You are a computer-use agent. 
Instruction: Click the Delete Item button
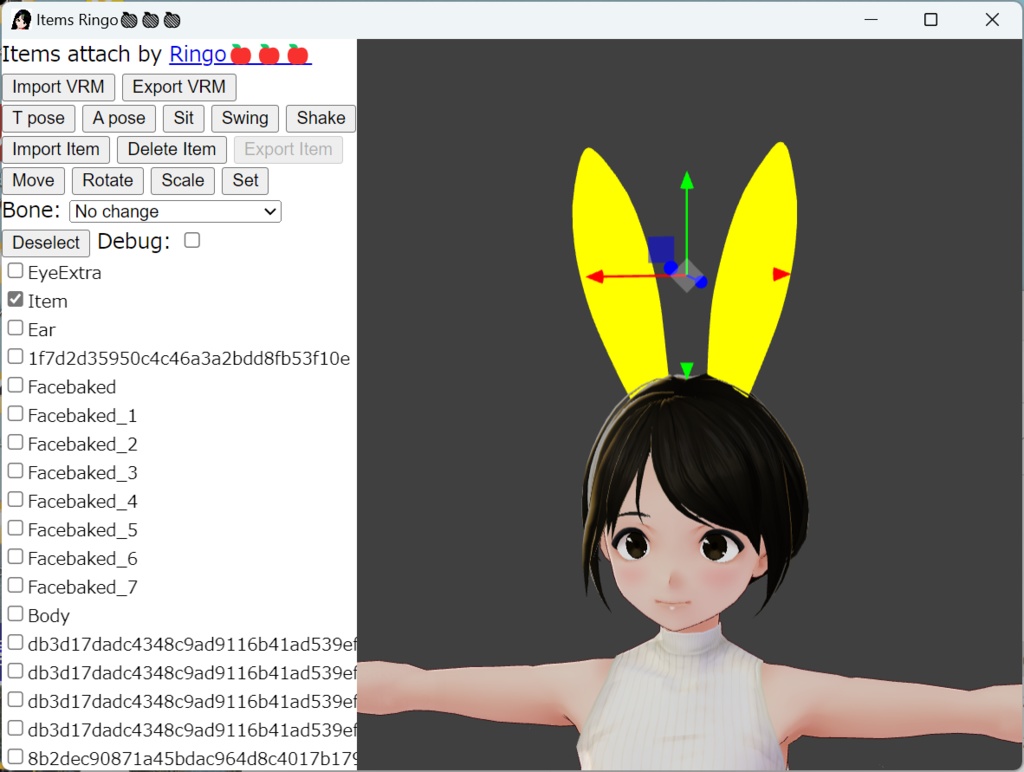coord(171,149)
